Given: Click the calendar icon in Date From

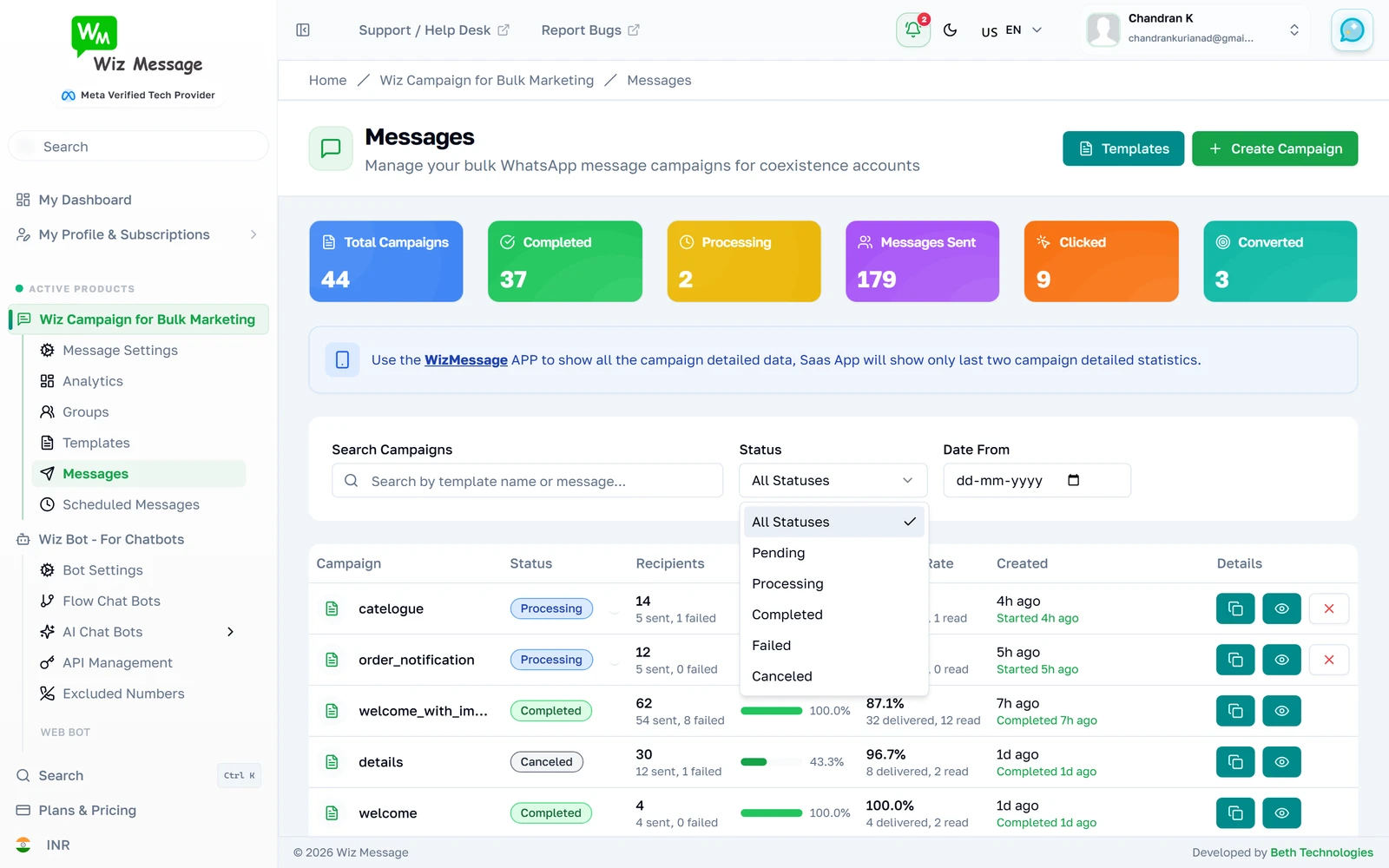Looking at the screenshot, I should [x=1074, y=480].
